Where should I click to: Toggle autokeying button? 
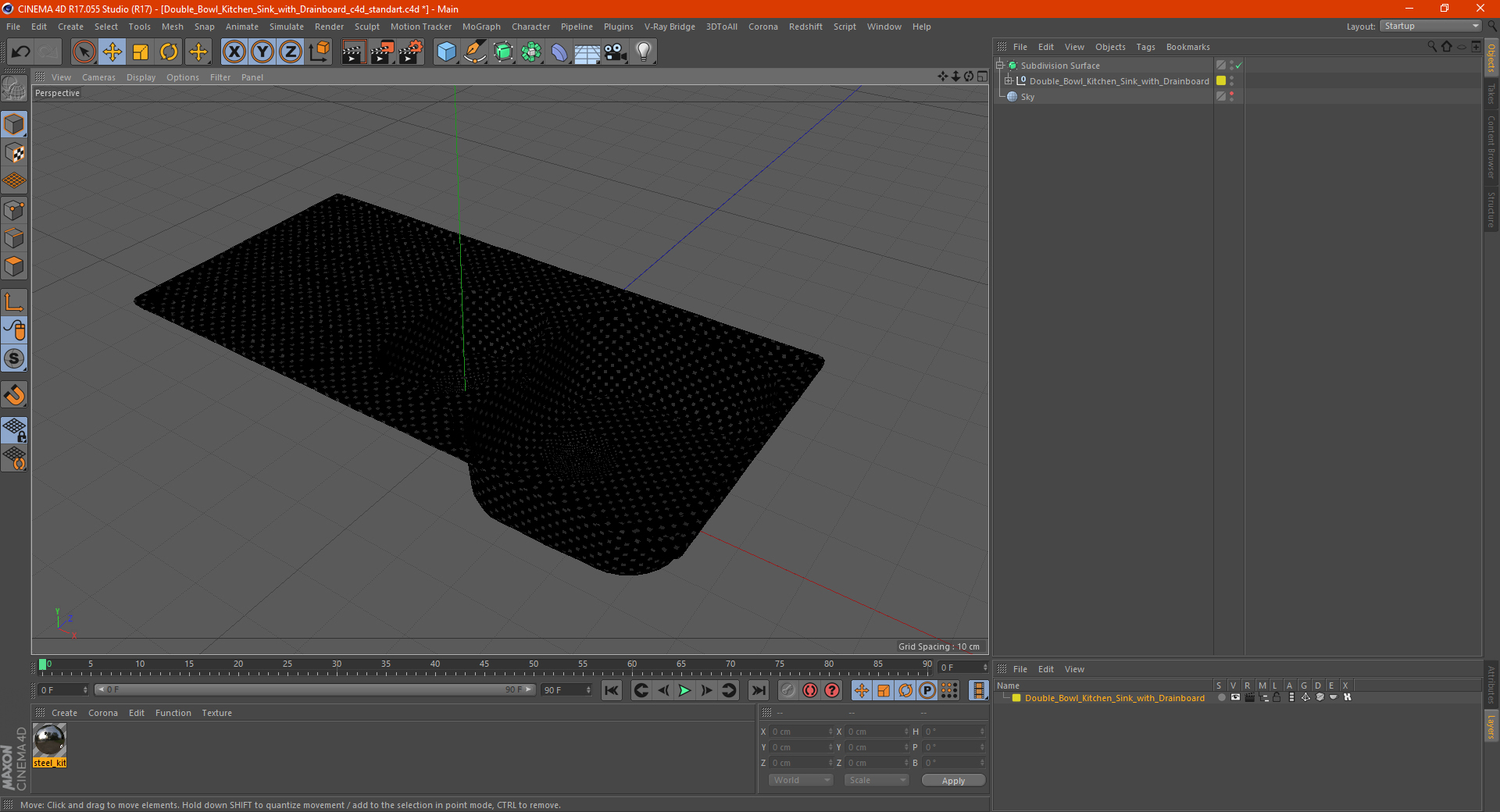(x=810, y=690)
